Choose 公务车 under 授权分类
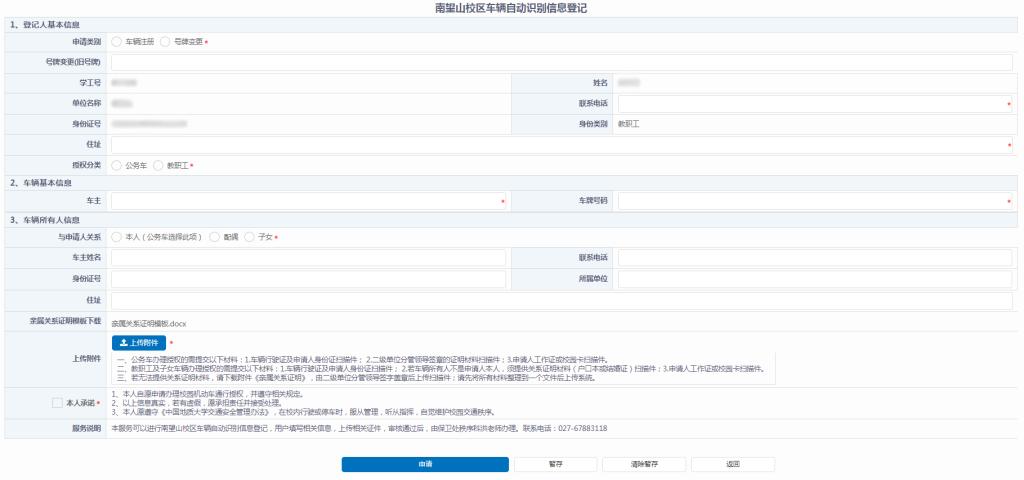This screenshot has width=1024, height=480. (118, 165)
